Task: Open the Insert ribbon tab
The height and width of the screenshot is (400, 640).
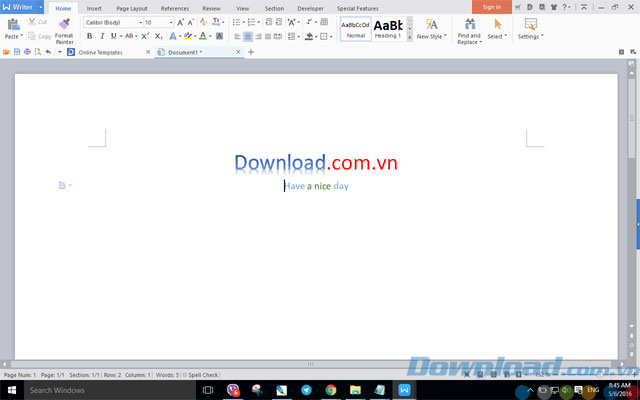Action: tap(94, 8)
